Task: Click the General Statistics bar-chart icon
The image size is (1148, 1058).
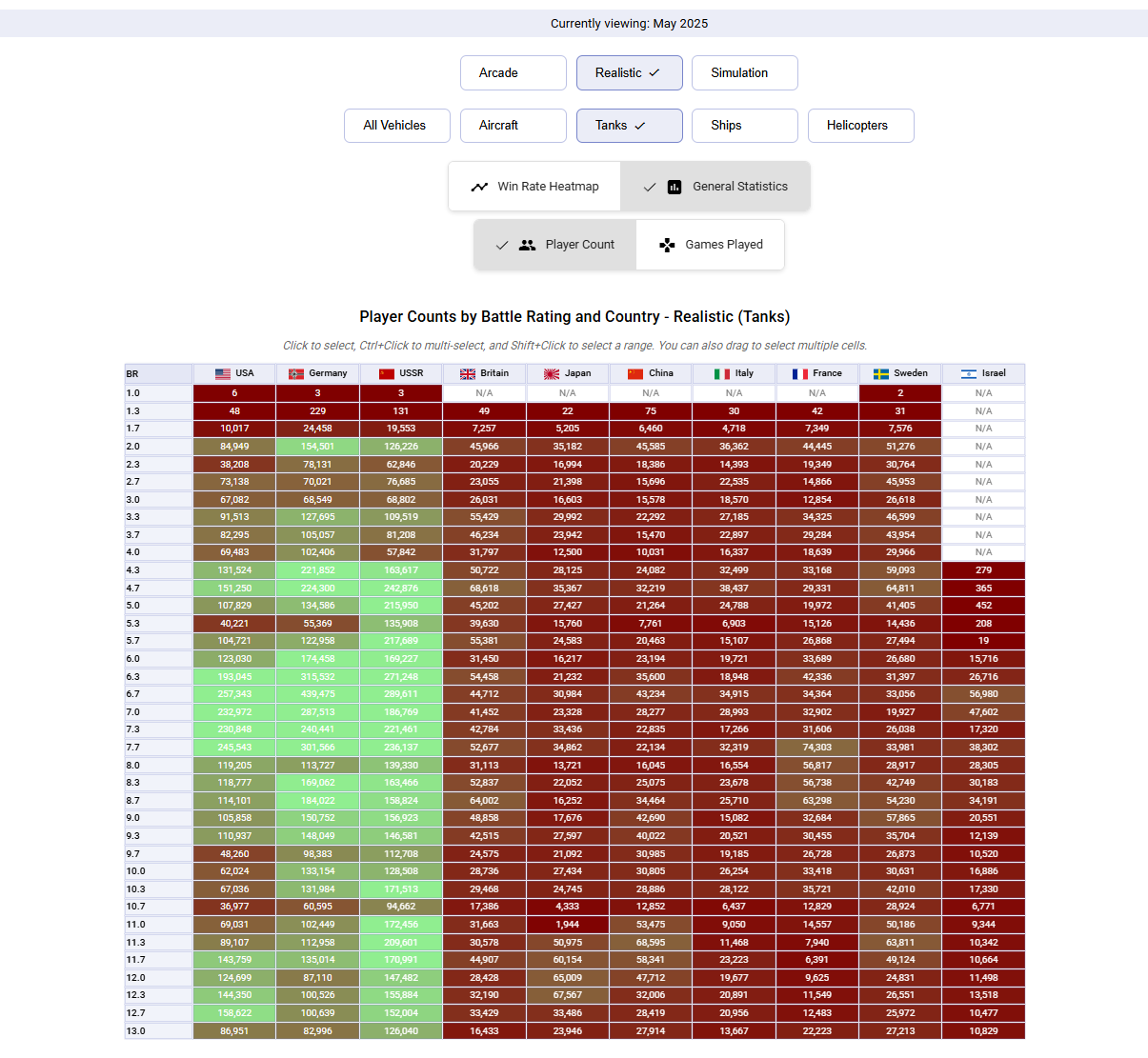Action: coord(675,187)
